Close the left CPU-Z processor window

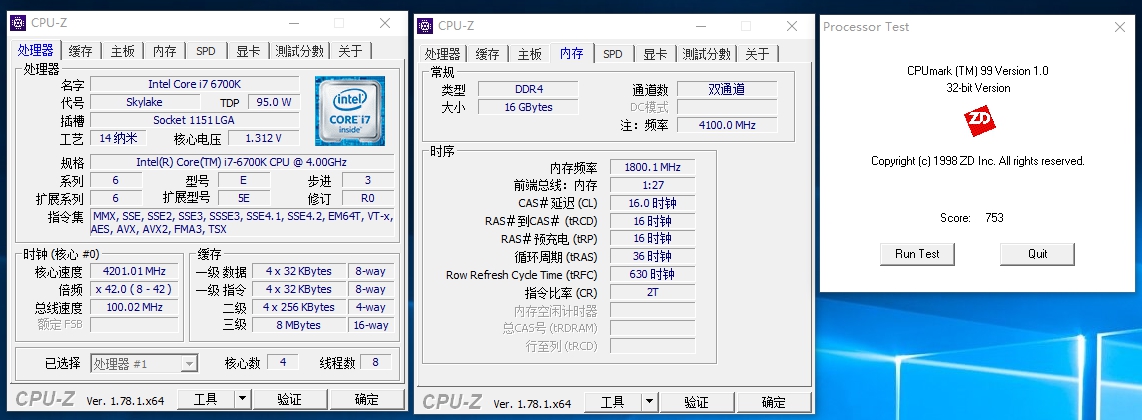pos(385,23)
